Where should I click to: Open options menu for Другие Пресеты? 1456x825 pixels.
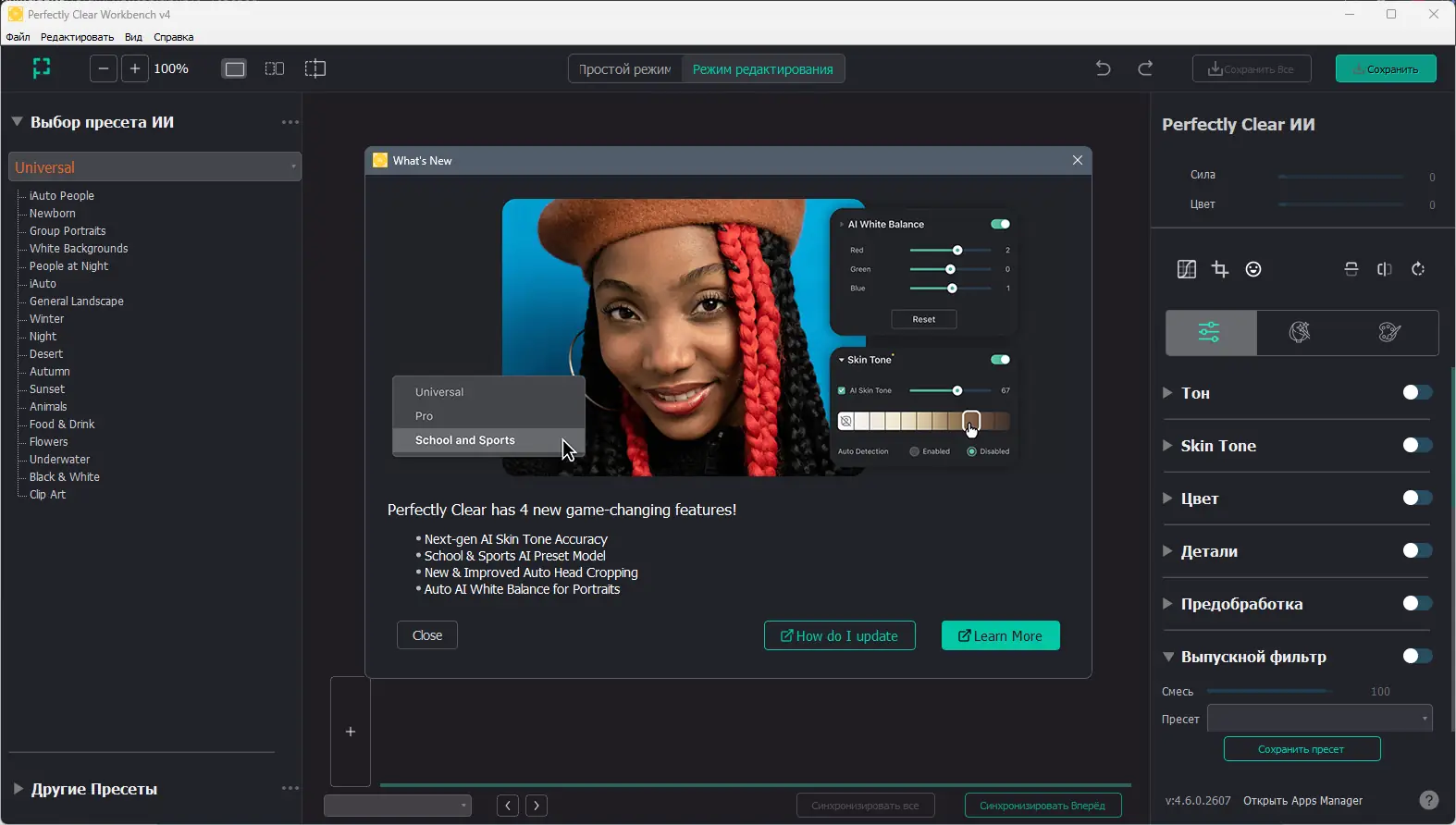pos(290,788)
